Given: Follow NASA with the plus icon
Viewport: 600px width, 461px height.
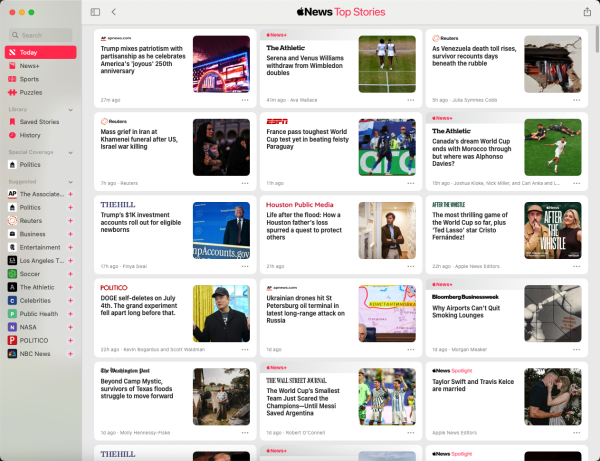Looking at the screenshot, I should coord(70,327).
